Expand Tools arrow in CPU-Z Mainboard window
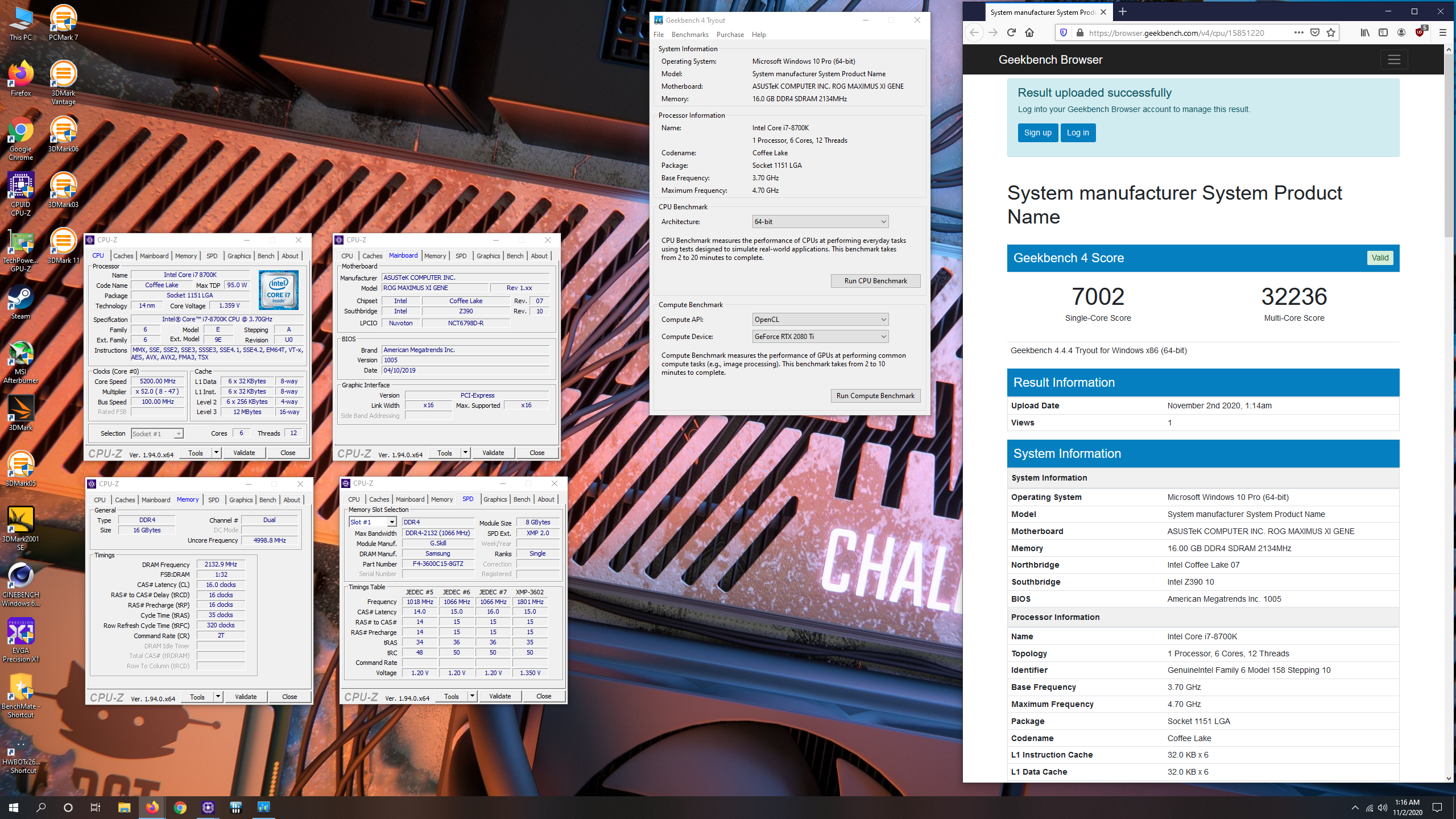Image resolution: width=1456 pixels, height=819 pixels. (x=465, y=453)
